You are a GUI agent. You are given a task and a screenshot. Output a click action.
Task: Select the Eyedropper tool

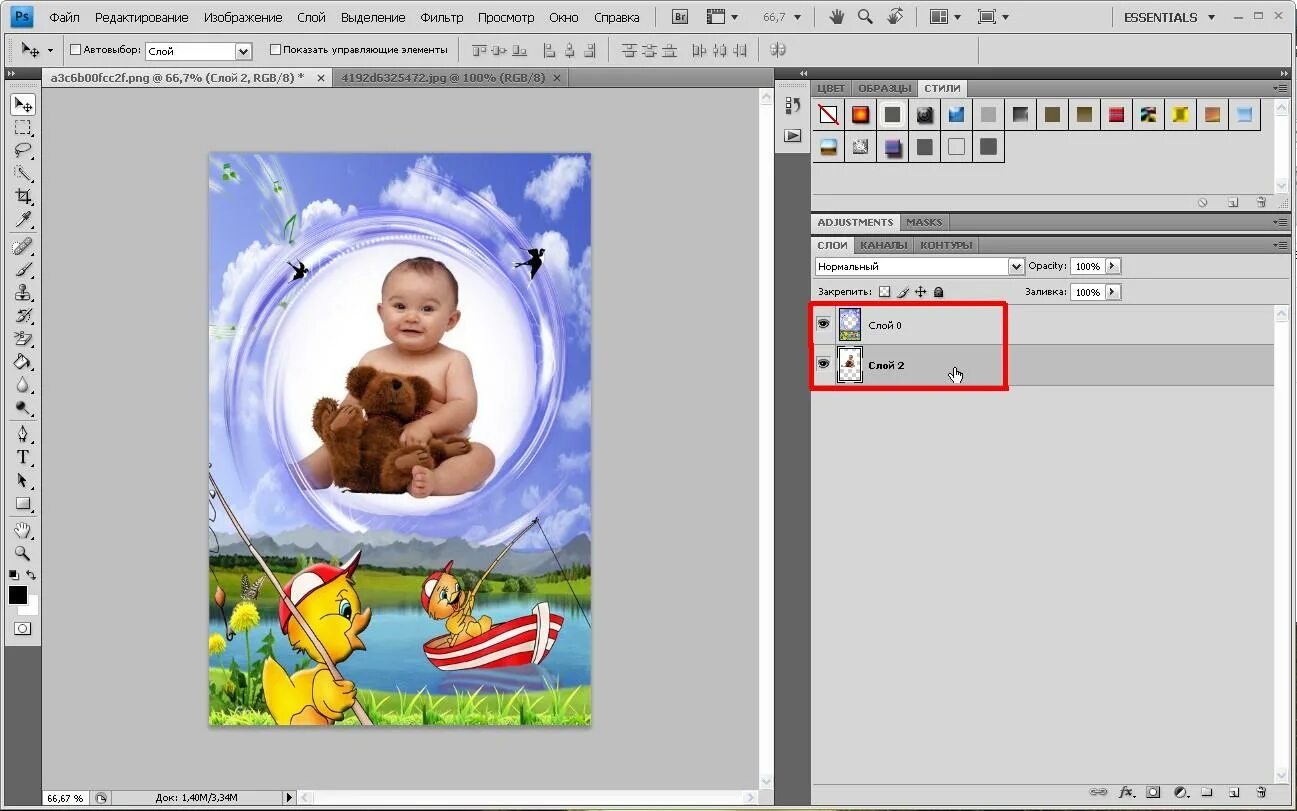tap(22, 220)
